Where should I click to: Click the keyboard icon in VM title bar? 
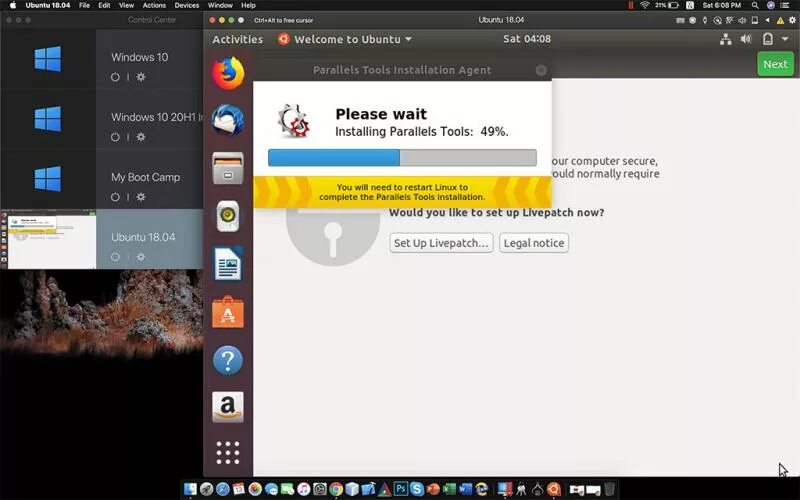point(680,20)
